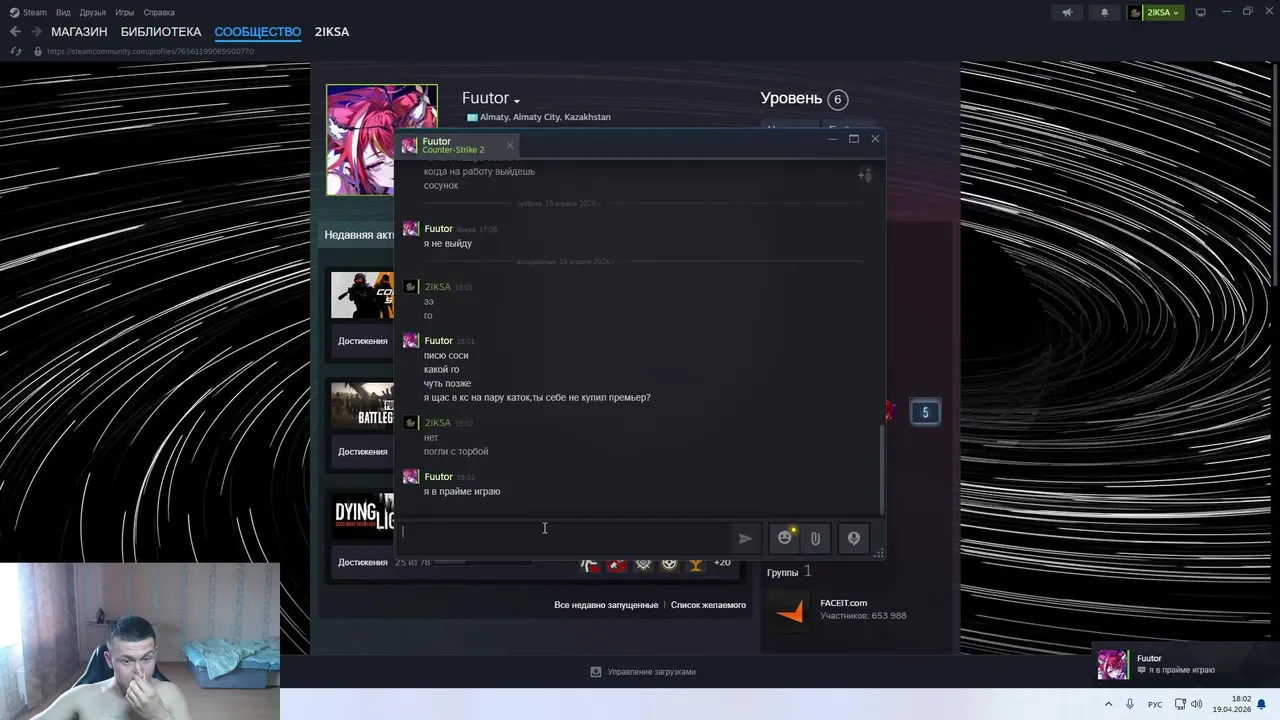Open the Dying Light game thumbnail
This screenshot has height=720, width=1280.
click(x=362, y=516)
